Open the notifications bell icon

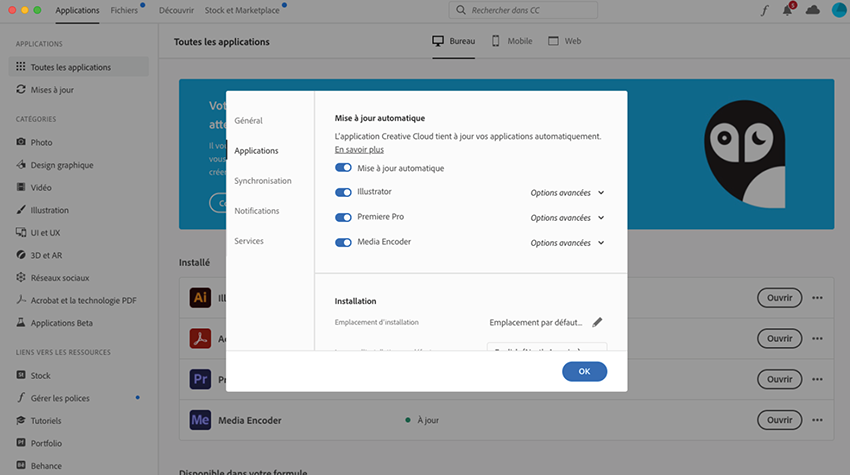click(x=788, y=10)
